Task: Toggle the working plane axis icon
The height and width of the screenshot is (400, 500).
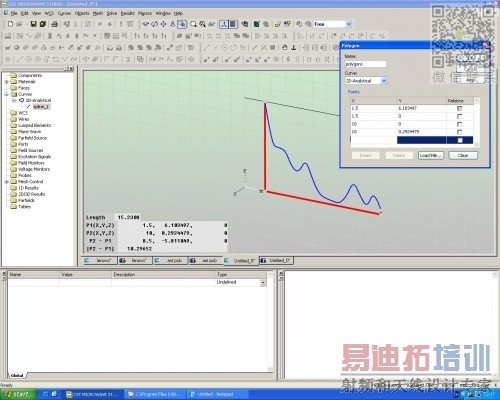Action: [x=224, y=24]
